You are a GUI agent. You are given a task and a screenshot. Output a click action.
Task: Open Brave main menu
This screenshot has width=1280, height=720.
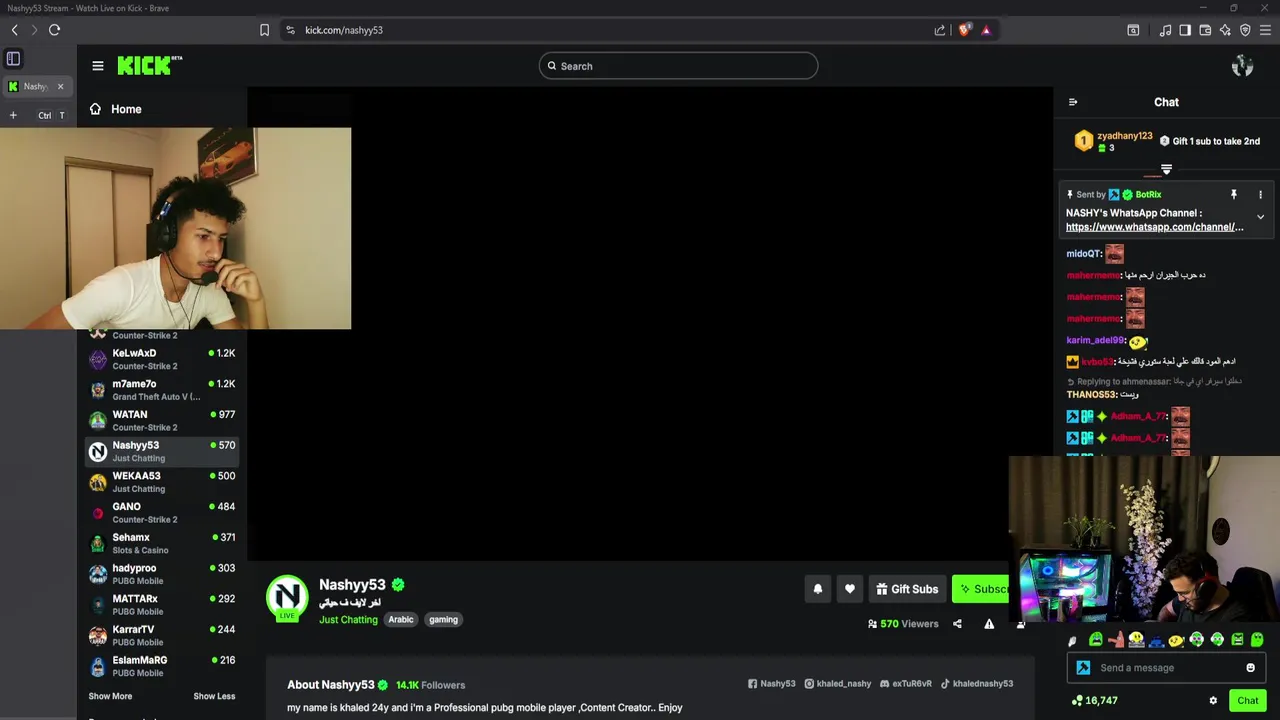1265,30
